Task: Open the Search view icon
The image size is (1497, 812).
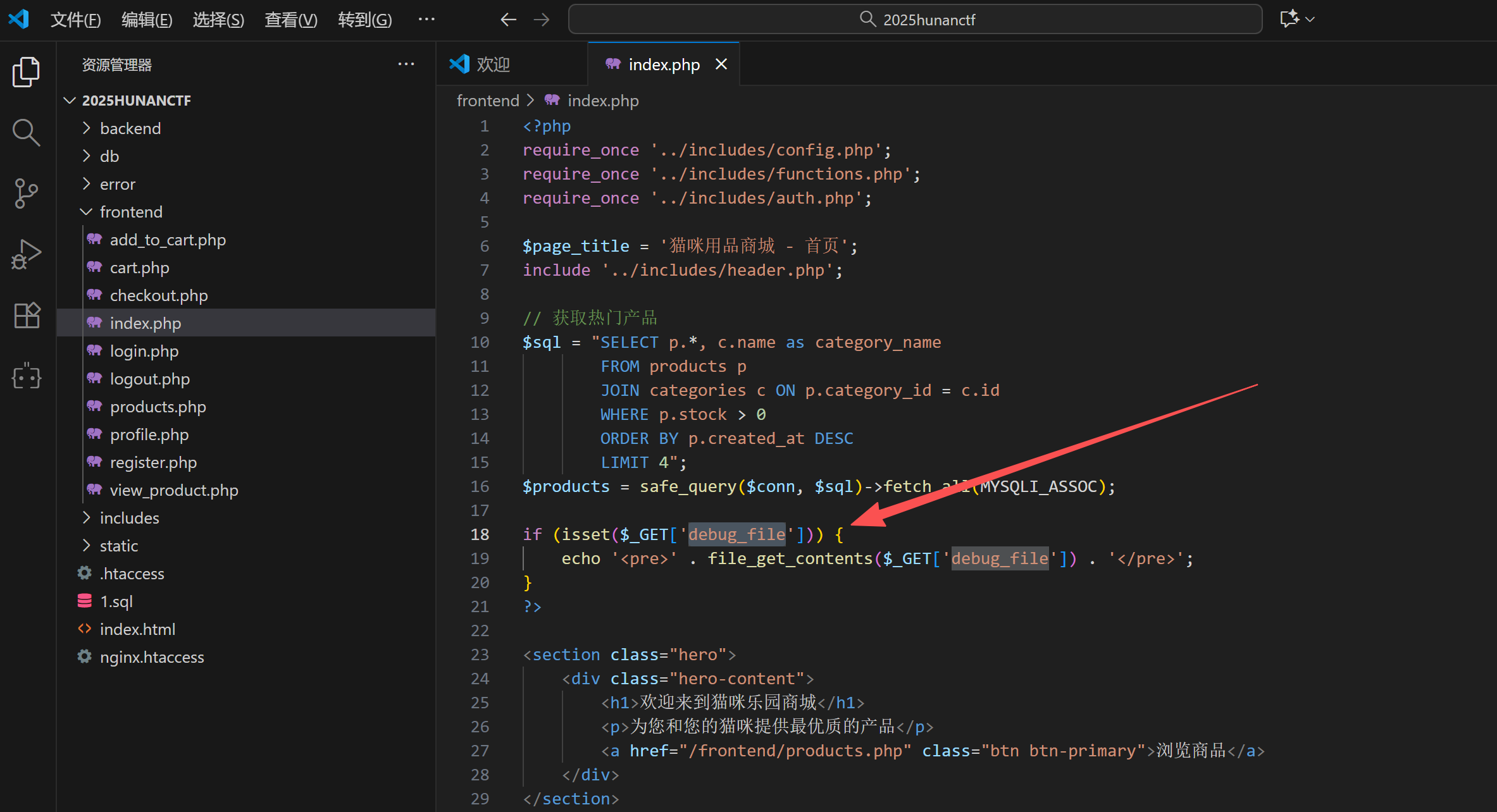Action: tap(26, 132)
